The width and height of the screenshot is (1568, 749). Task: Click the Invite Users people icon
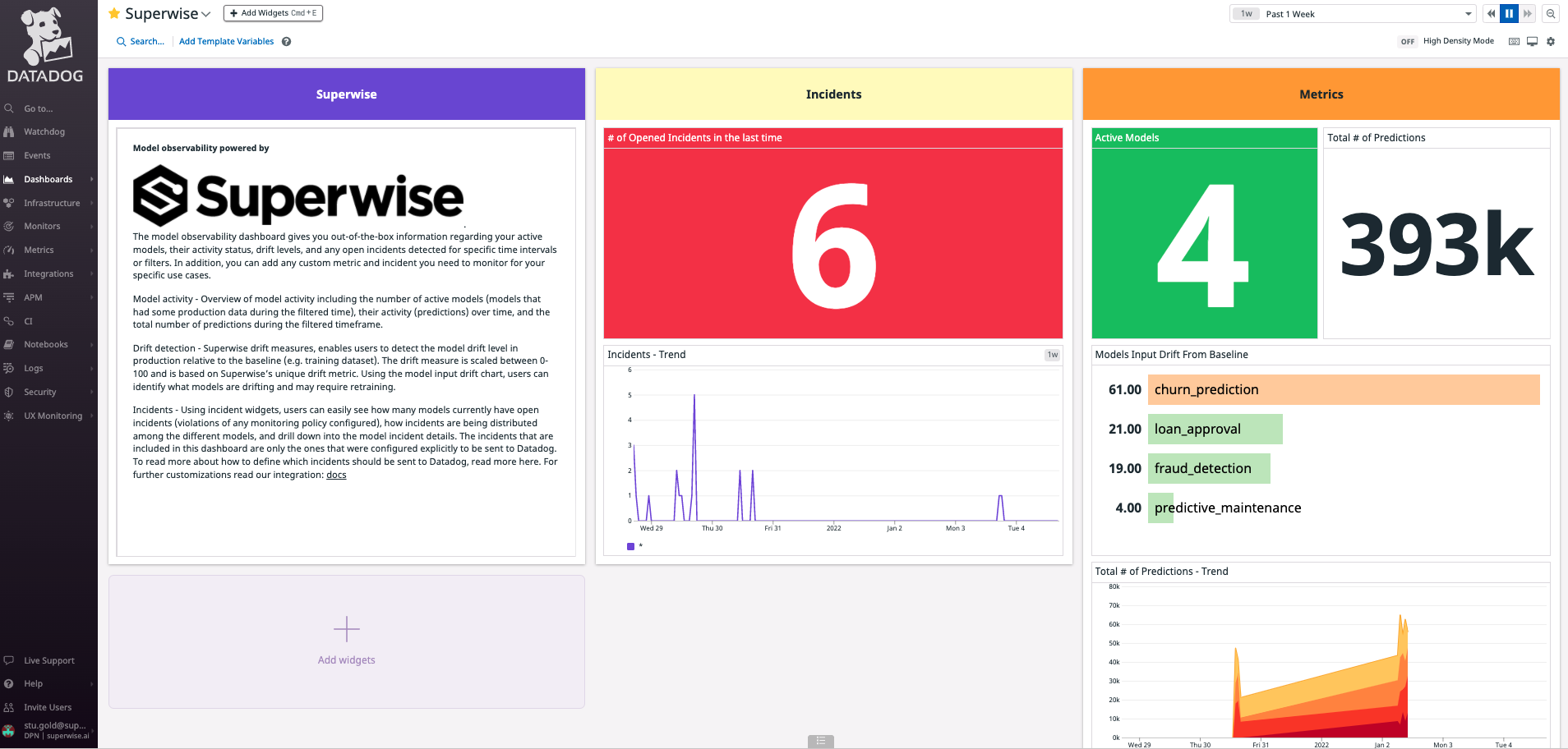[9, 707]
